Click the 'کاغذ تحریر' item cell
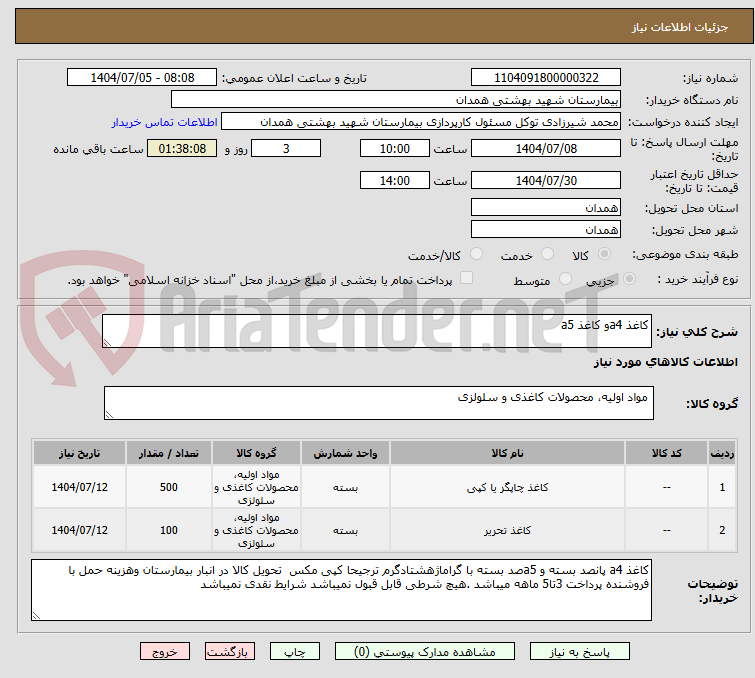Viewport: 755px width, 678px height. pos(508,530)
